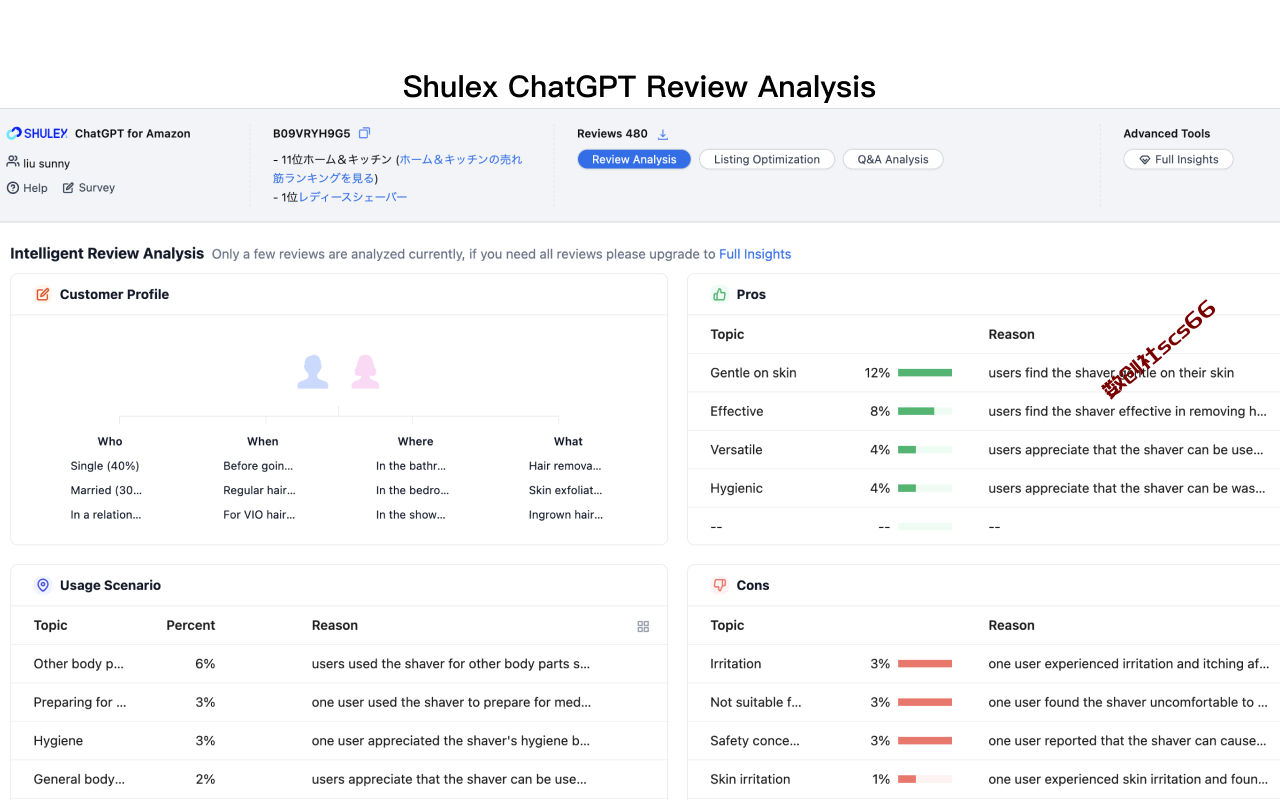This screenshot has height=800, width=1280.
Task: Click the Cons thumbs-down icon
Action: pos(719,585)
